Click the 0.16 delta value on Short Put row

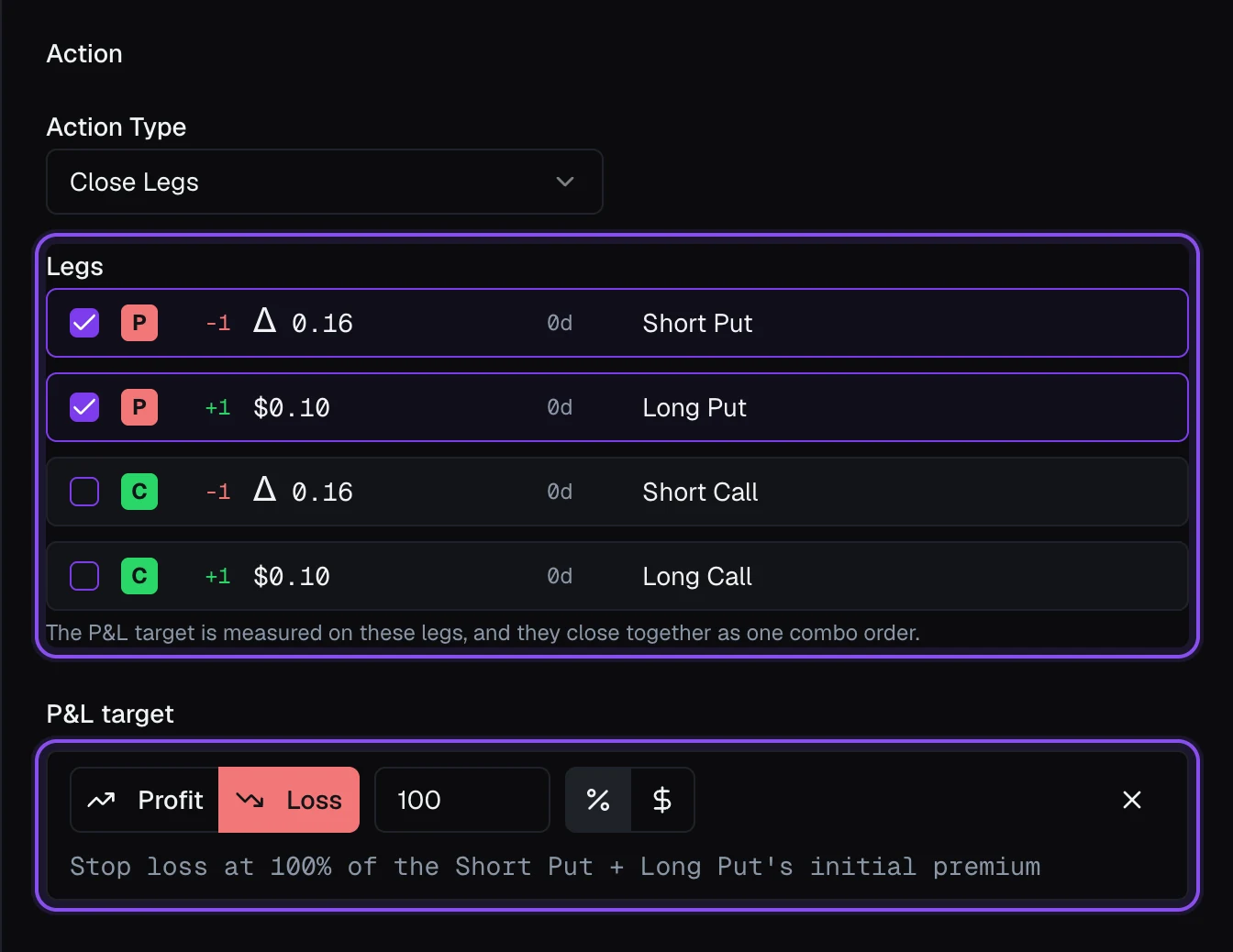(322, 323)
